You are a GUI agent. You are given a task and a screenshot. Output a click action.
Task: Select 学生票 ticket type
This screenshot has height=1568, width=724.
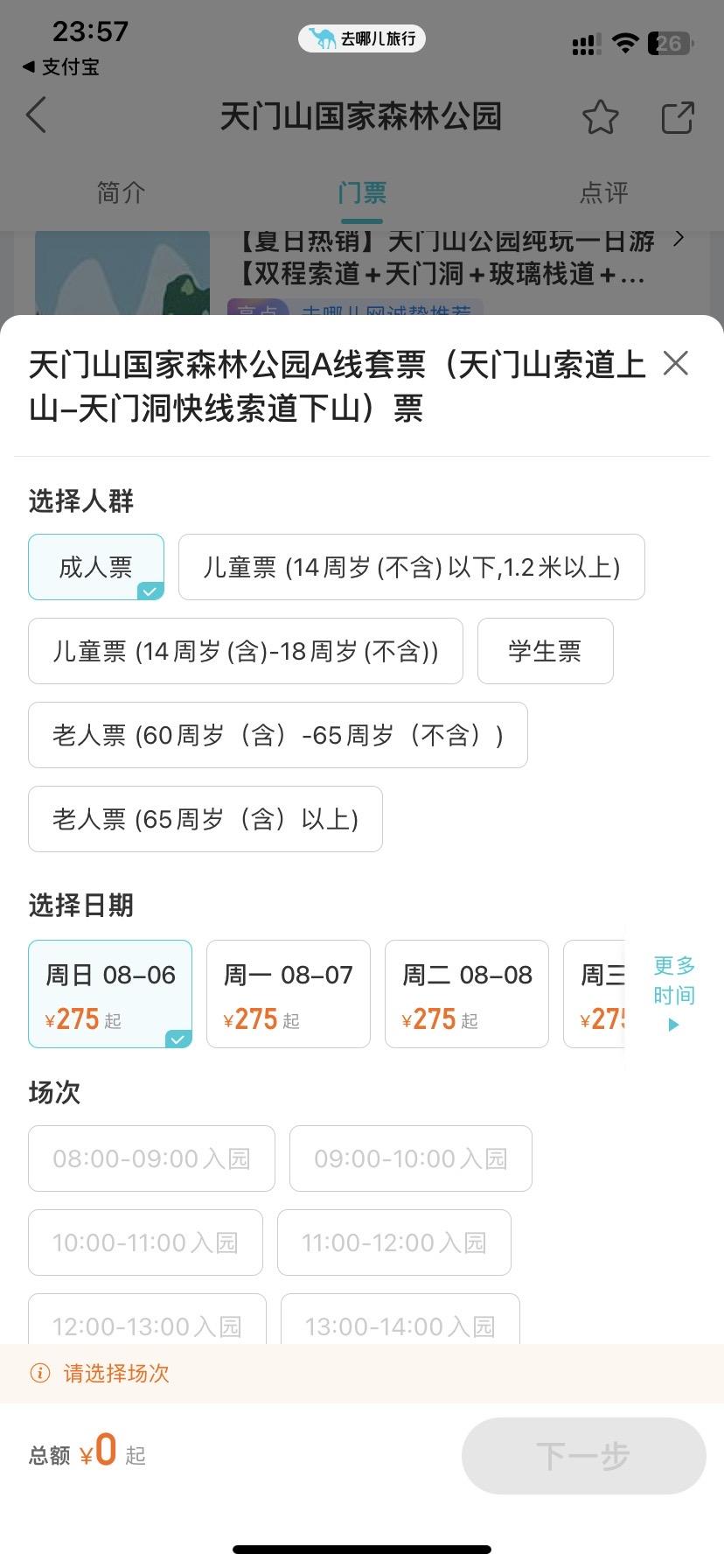tap(545, 651)
